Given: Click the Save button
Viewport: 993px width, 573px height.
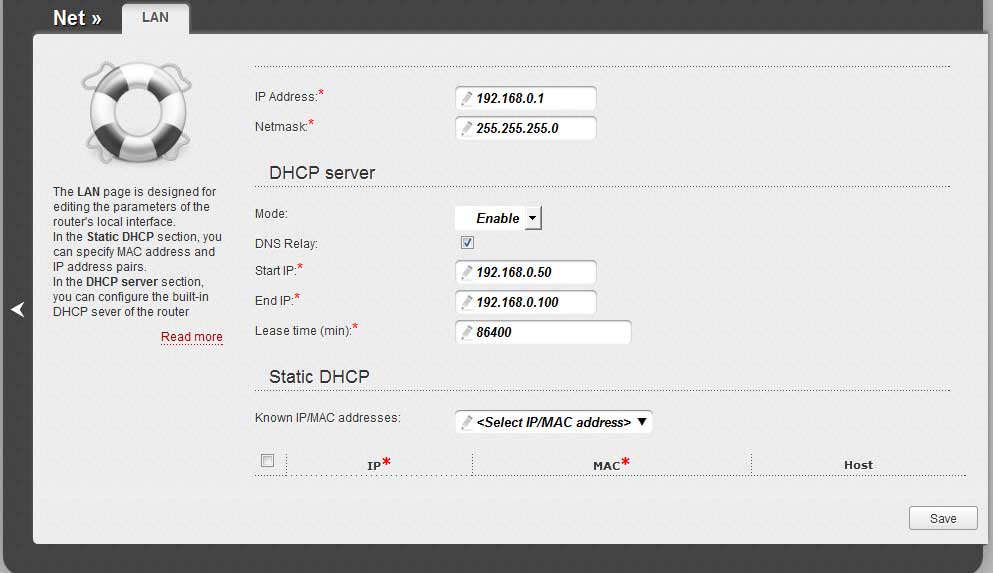Looking at the screenshot, I should pyautogui.click(x=943, y=519).
